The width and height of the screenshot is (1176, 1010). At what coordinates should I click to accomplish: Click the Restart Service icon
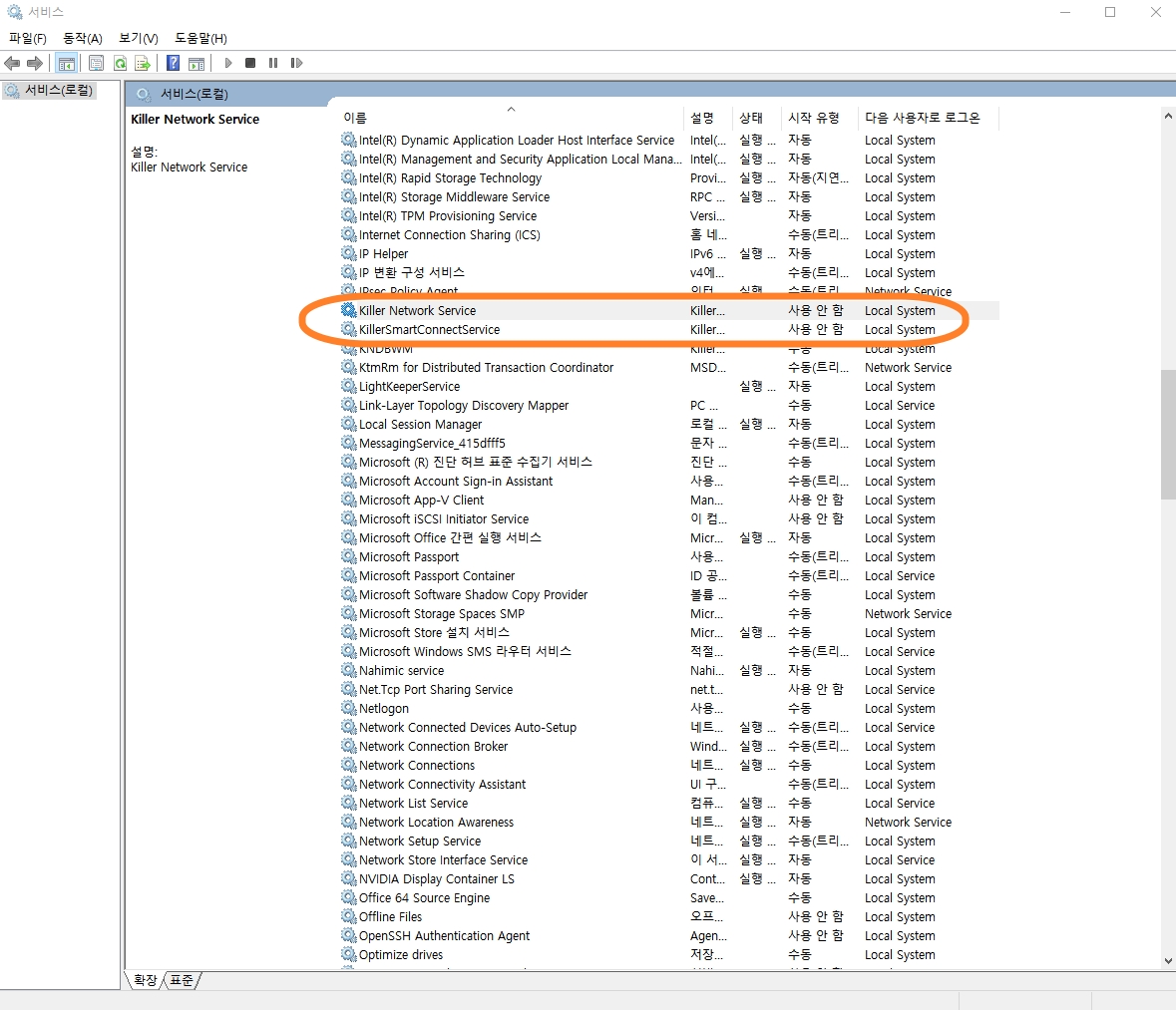click(296, 63)
